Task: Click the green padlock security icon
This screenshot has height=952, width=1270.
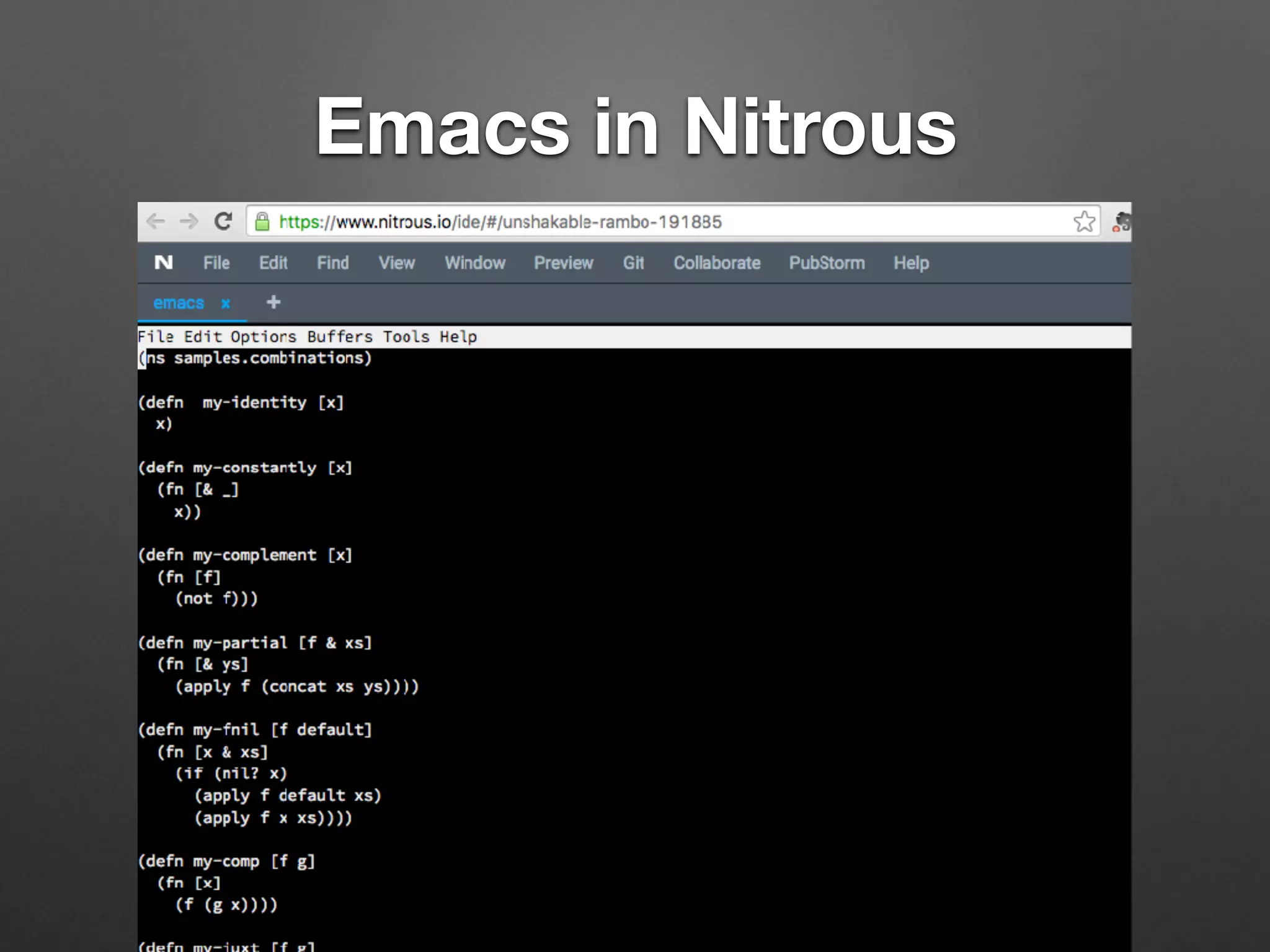Action: coord(262,222)
